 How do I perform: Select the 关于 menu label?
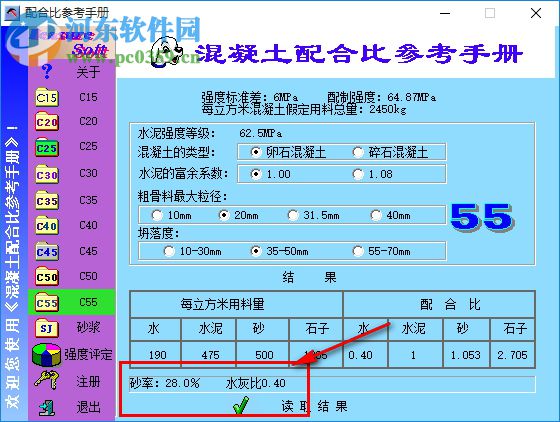pyautogui.click(x=88, y=72)
